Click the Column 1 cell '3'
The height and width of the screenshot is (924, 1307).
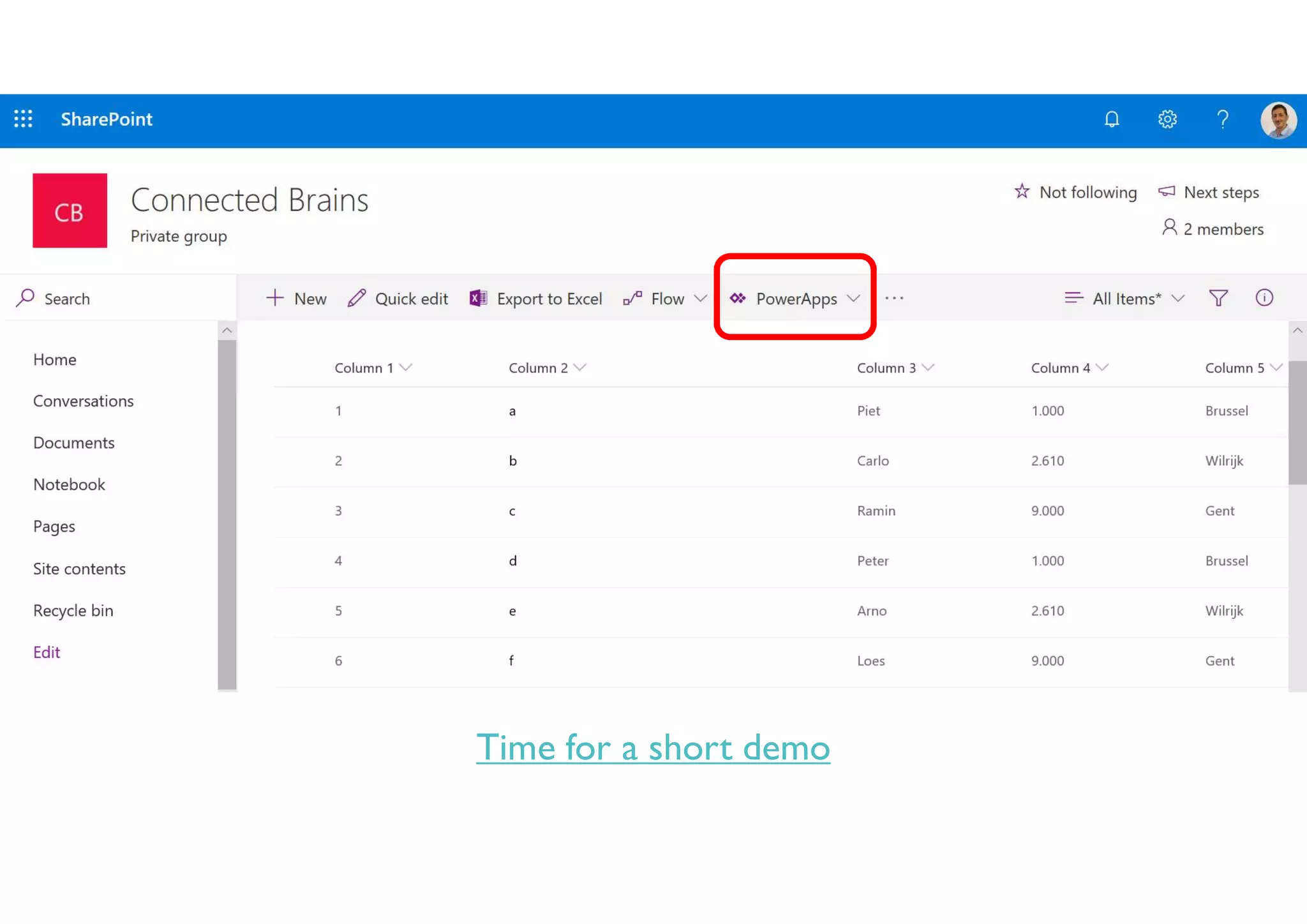[x=338, y=510]
